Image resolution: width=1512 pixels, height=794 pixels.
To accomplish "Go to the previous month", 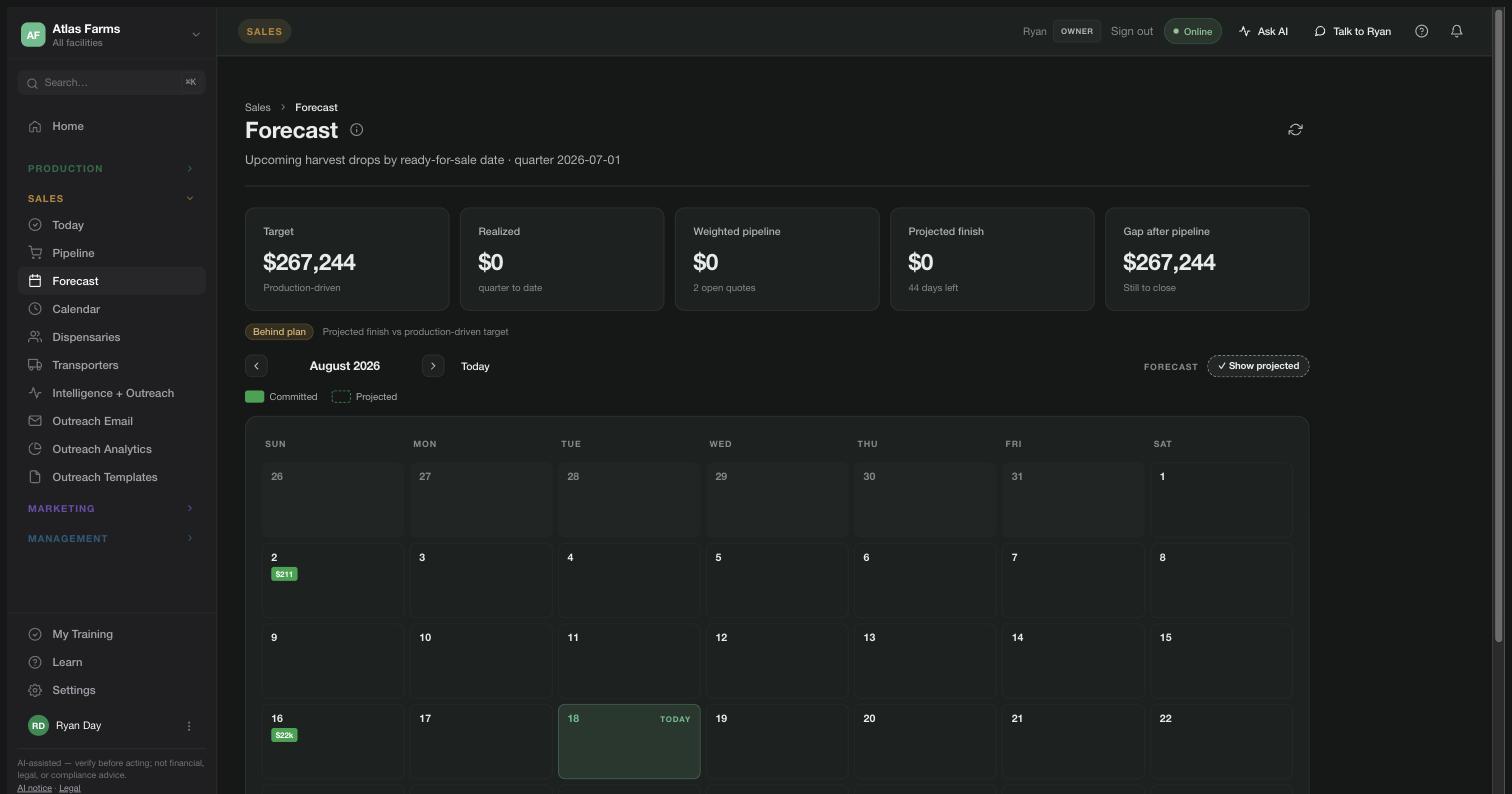I will click(256, 366).
